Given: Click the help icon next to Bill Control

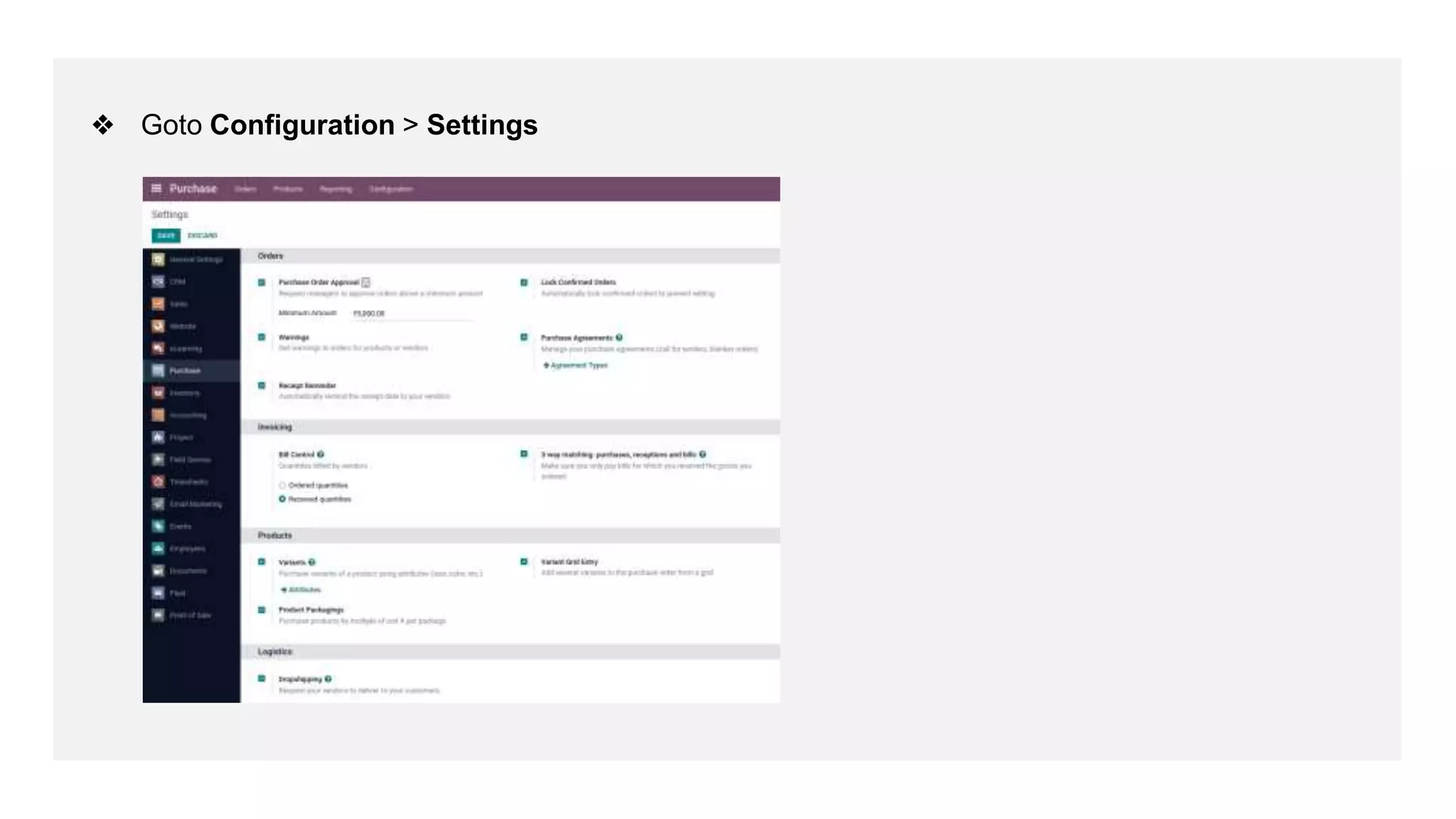Looking at the screenshot, I should pyautogui.click(x=321, y=454).
